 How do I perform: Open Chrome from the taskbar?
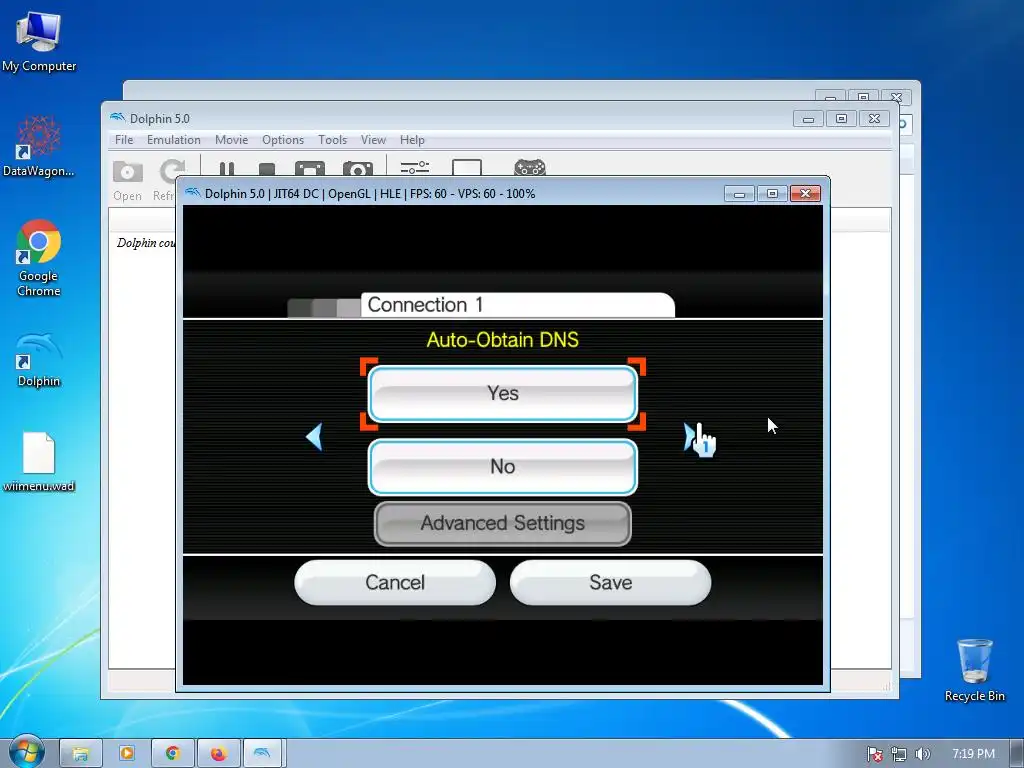(x=172, y=754)
